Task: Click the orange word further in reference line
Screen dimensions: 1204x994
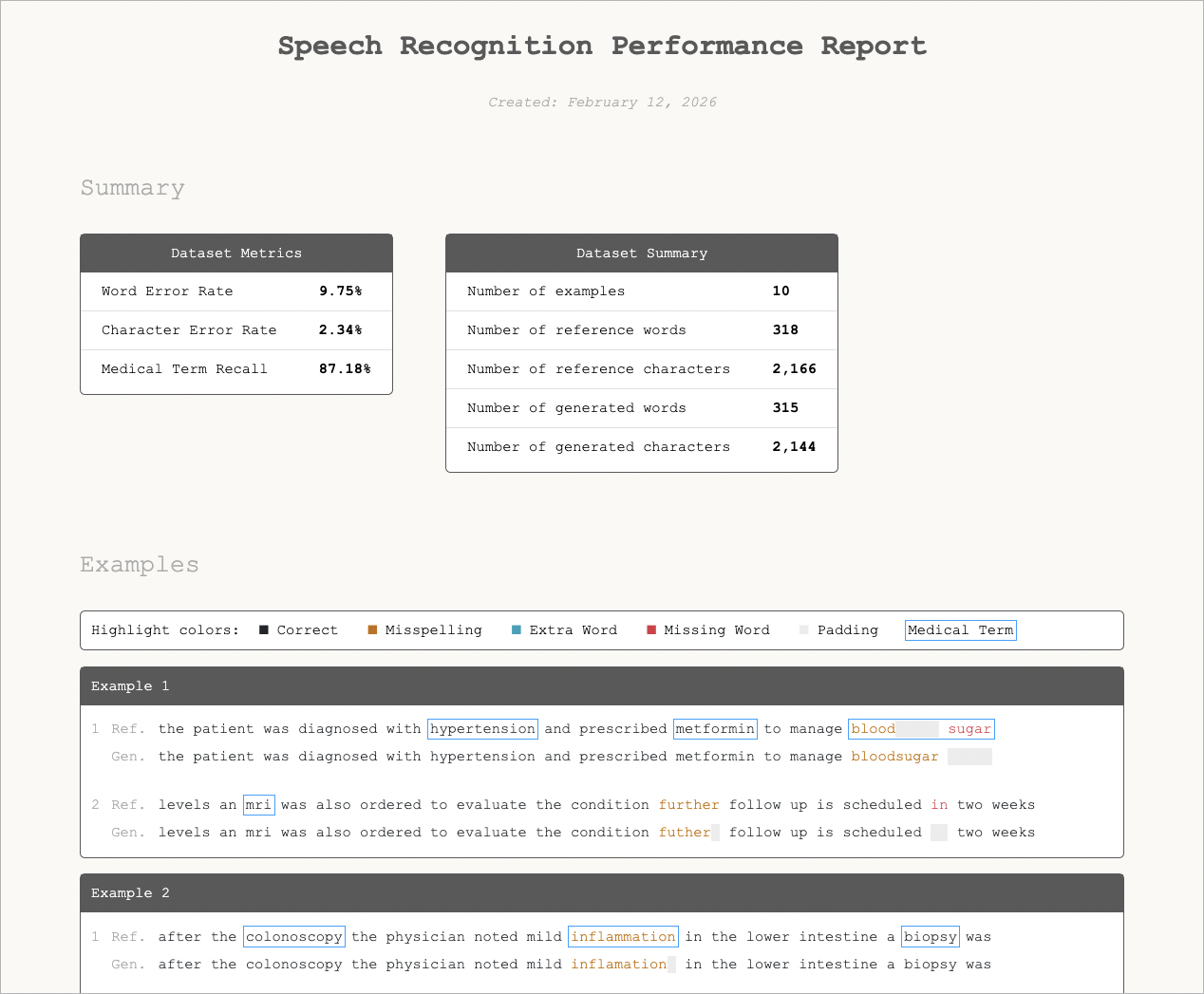Action: coord(689,805)
